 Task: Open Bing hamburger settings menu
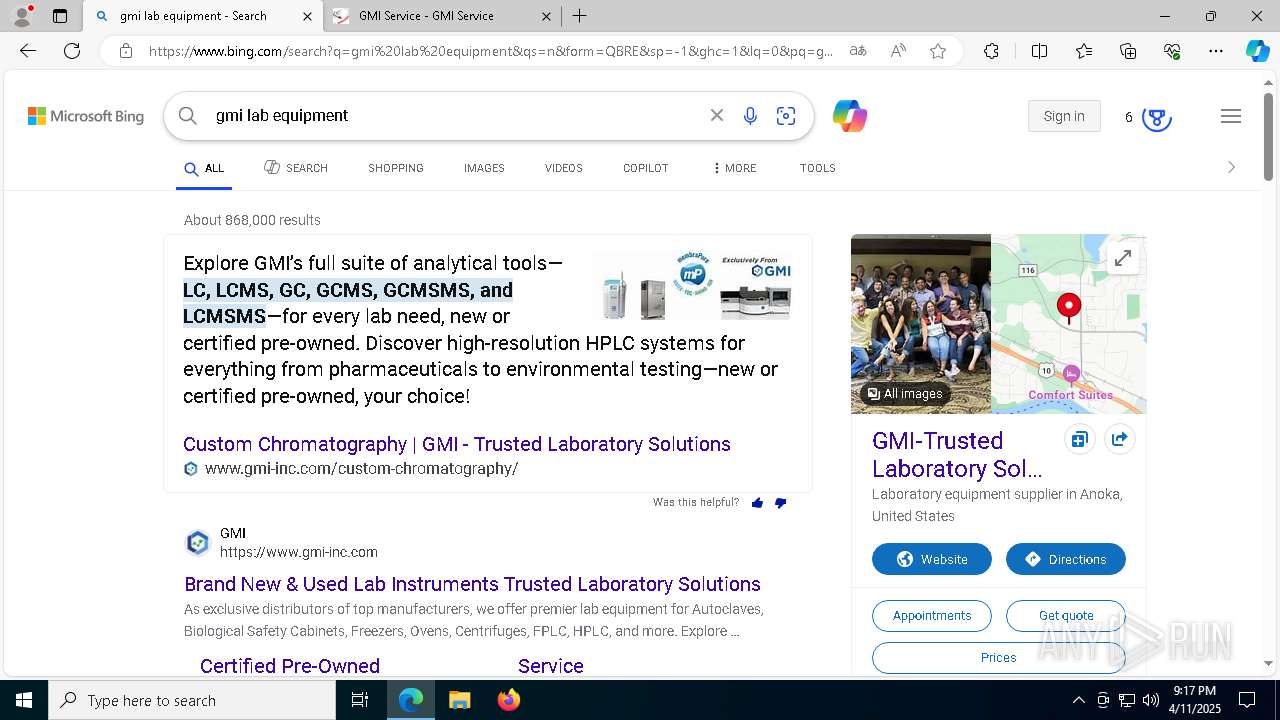click(x=1231, y=116)
